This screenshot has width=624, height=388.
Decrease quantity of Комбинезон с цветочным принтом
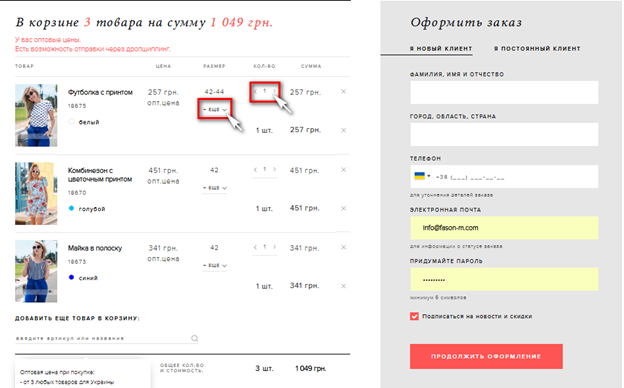(255, 170)
